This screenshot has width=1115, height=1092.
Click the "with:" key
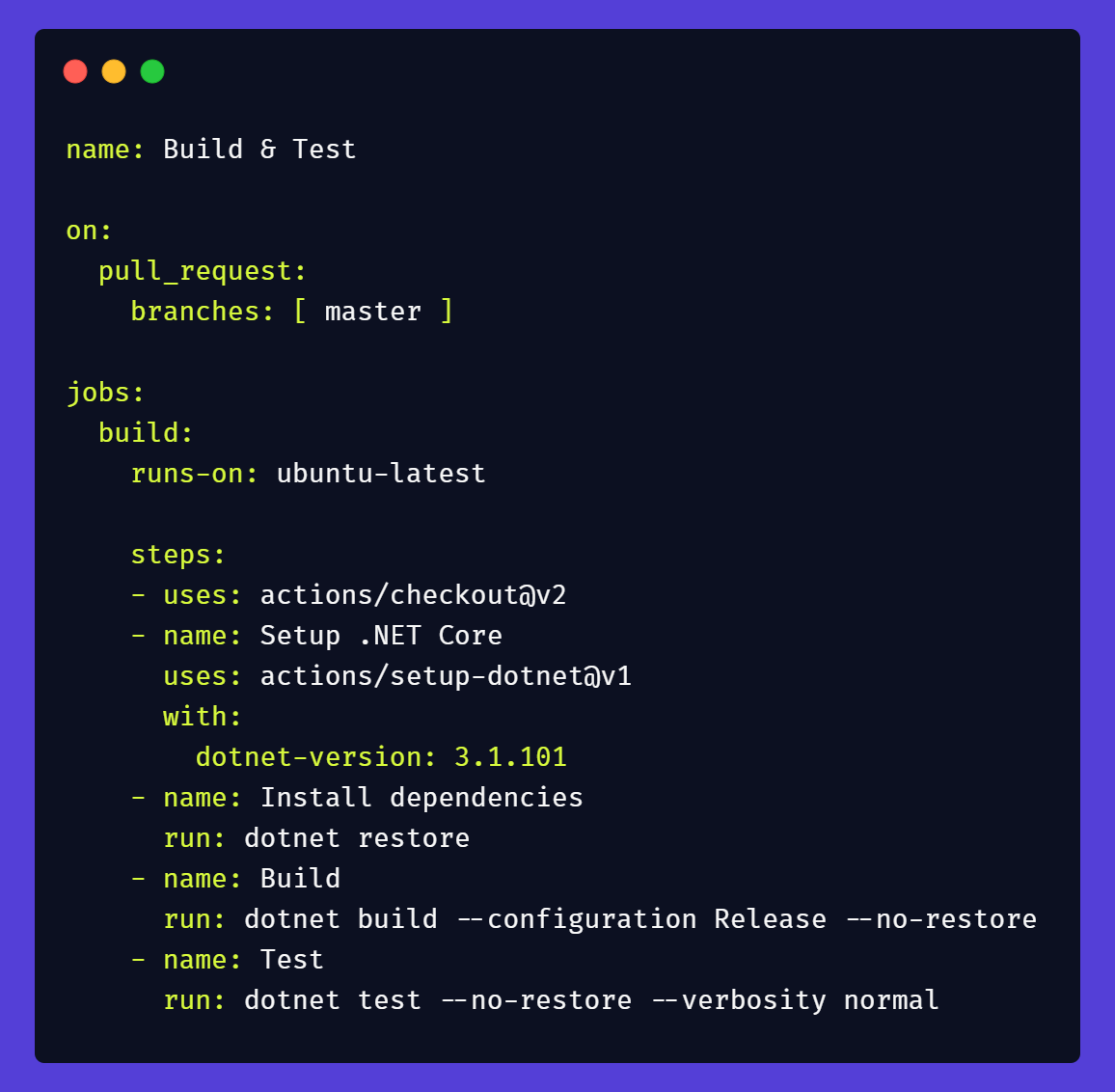coord(203,717)
